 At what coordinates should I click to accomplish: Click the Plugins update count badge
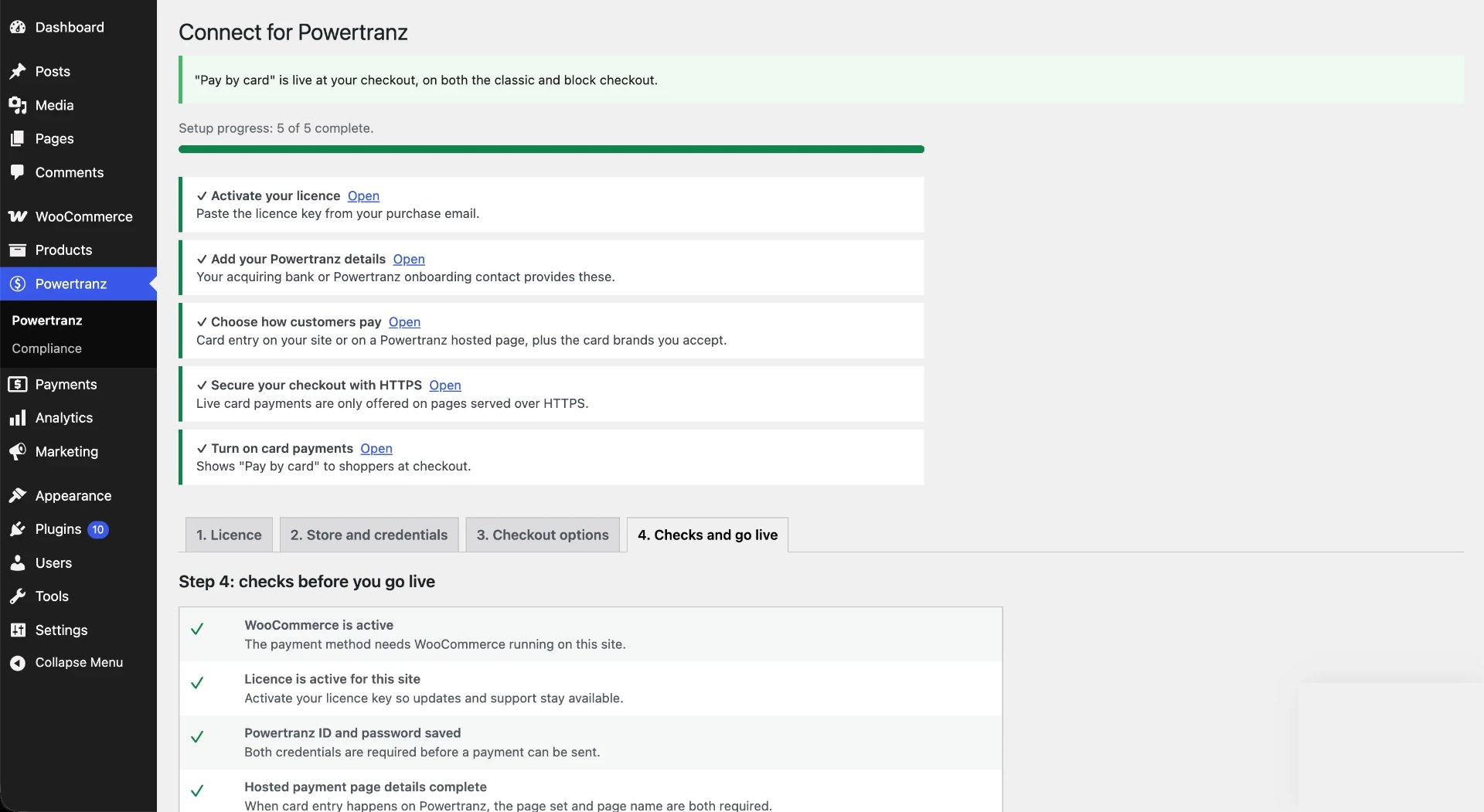click(97, 529)
